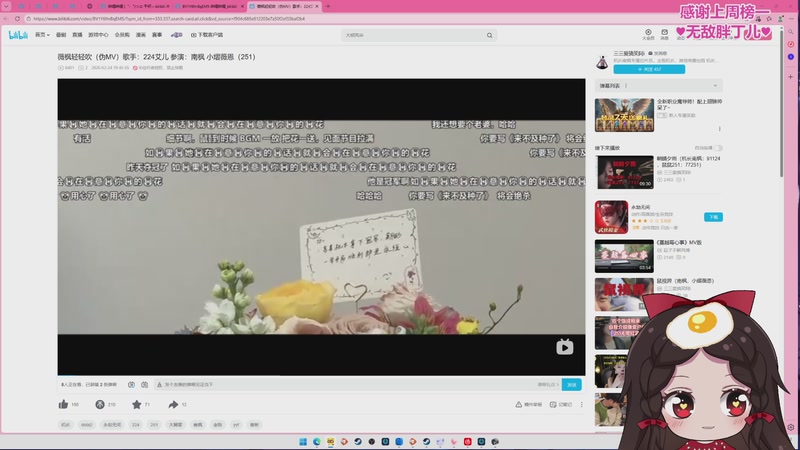
Task: Switch to the first titled browser tab
Action: pos(134,6)
